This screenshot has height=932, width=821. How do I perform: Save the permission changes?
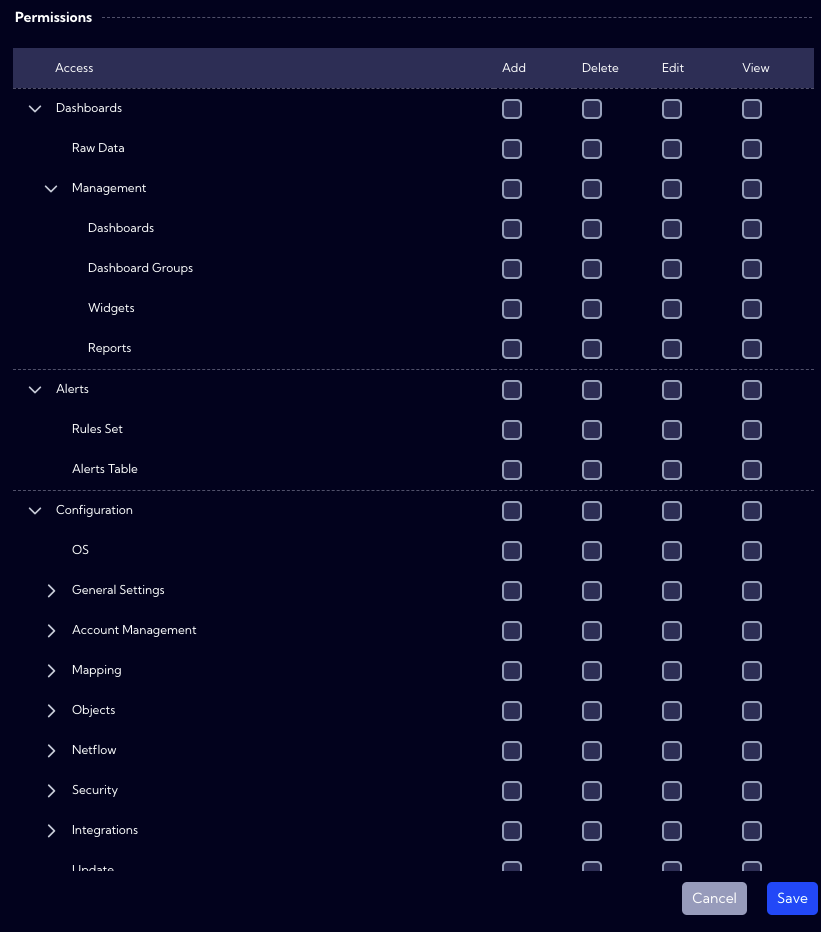point(792,898)
